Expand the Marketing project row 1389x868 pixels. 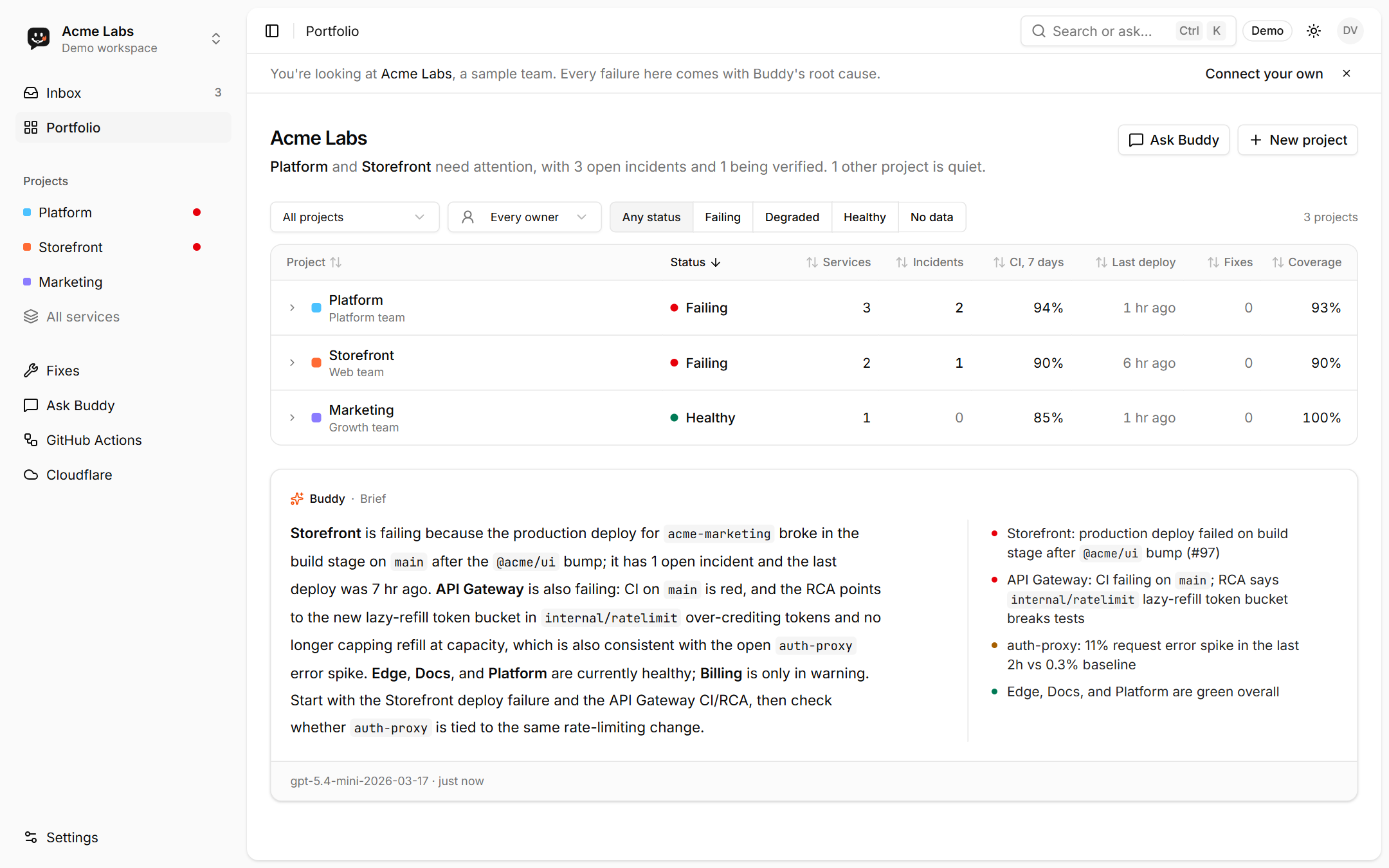[x=292, y=418]
